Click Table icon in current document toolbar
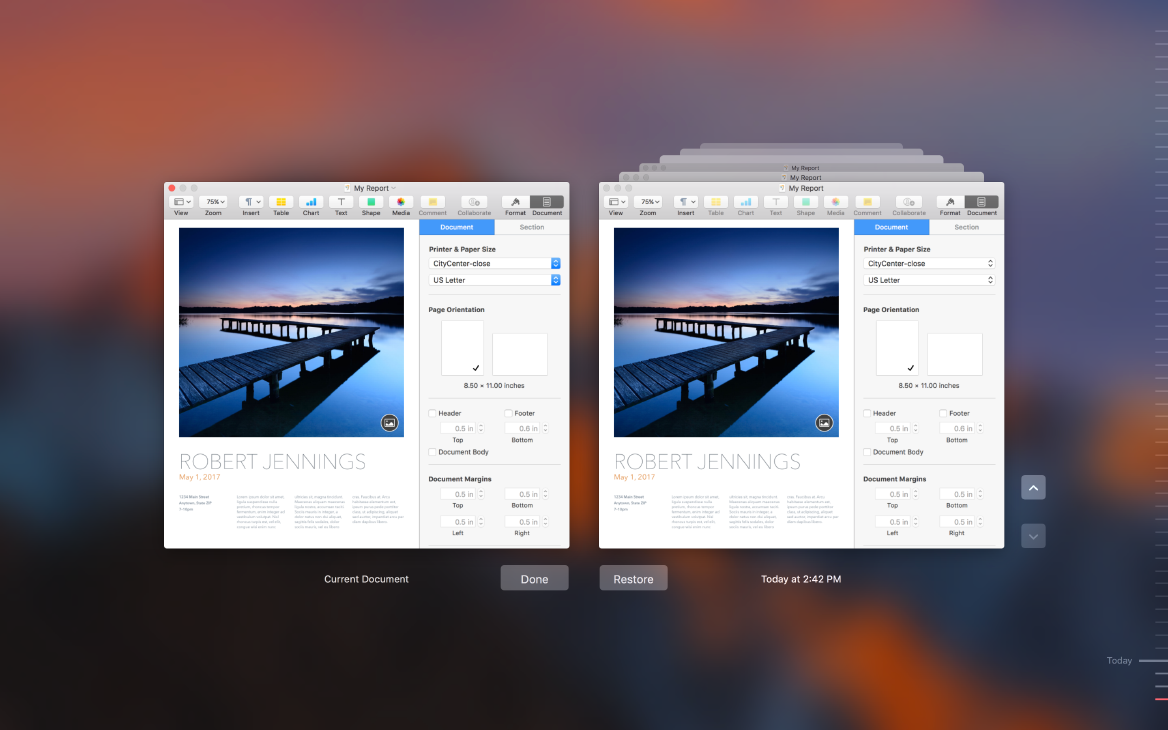 click(281, 202)
